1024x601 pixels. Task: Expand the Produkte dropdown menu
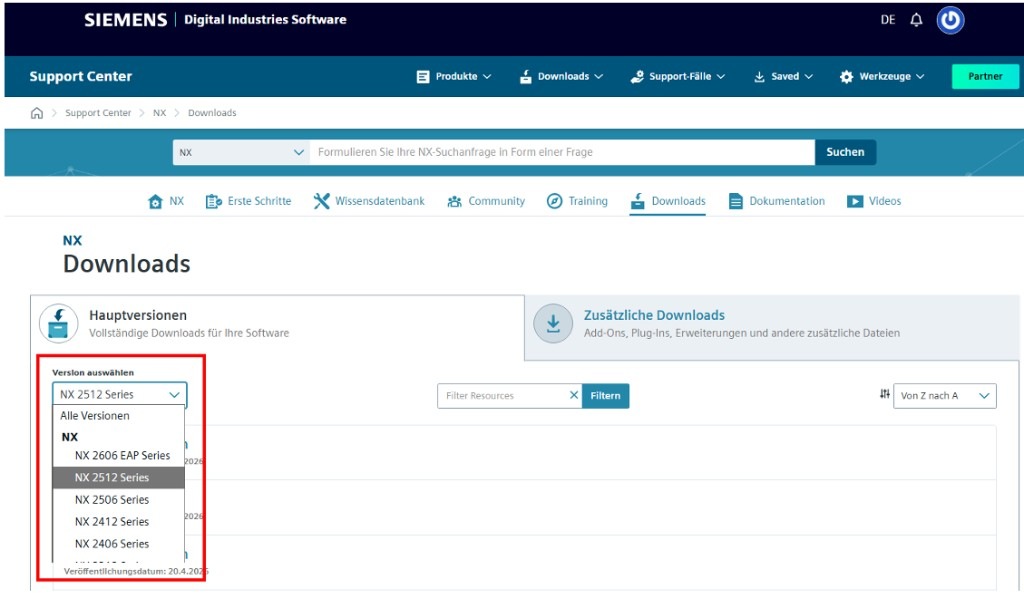tap(454, 76)
